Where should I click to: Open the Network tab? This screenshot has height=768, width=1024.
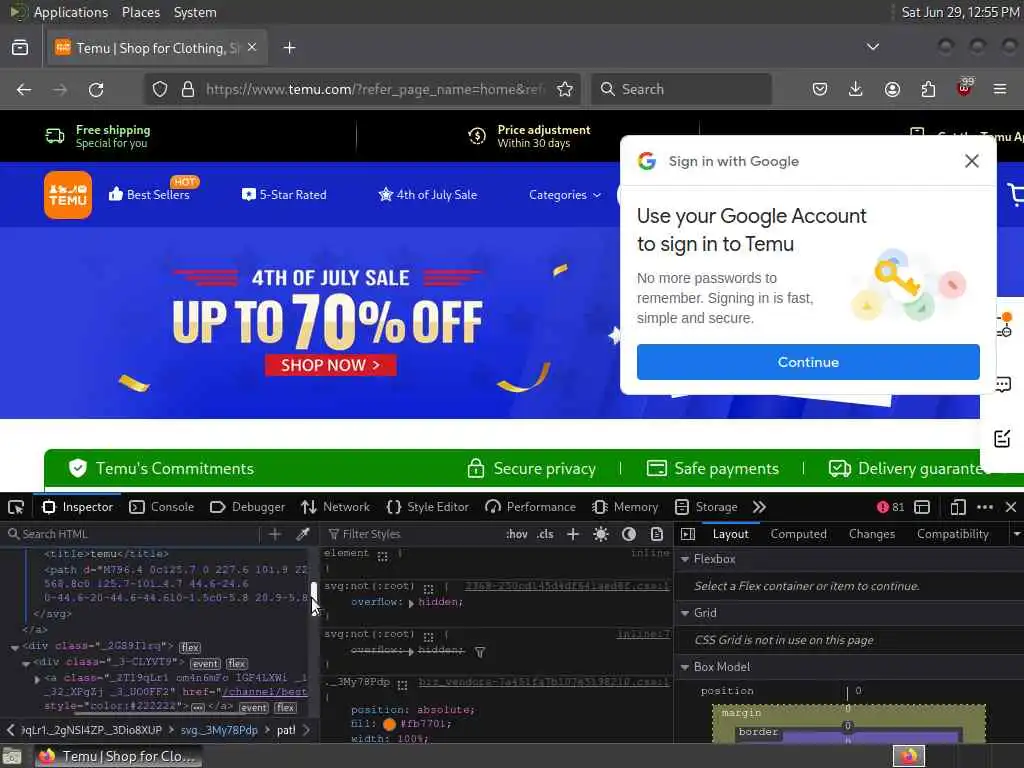click(x=336, y=507)
